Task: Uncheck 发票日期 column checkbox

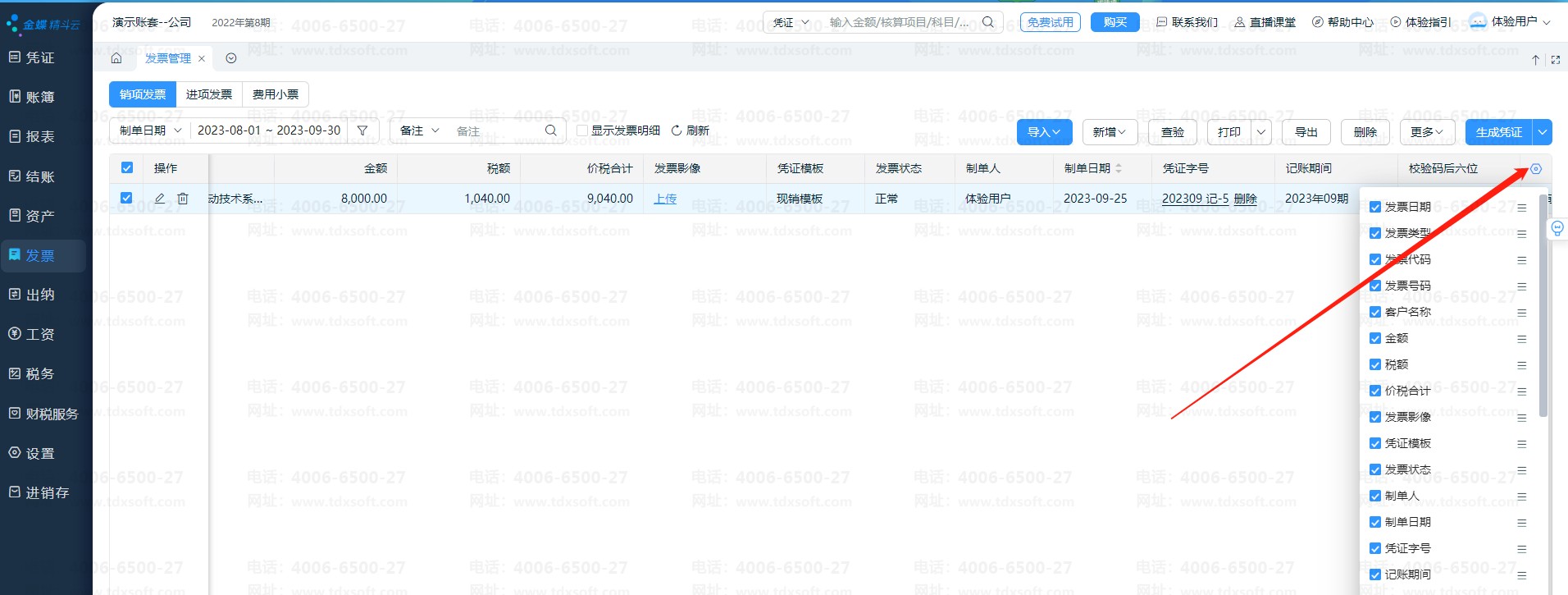Action: (1375, 207)
